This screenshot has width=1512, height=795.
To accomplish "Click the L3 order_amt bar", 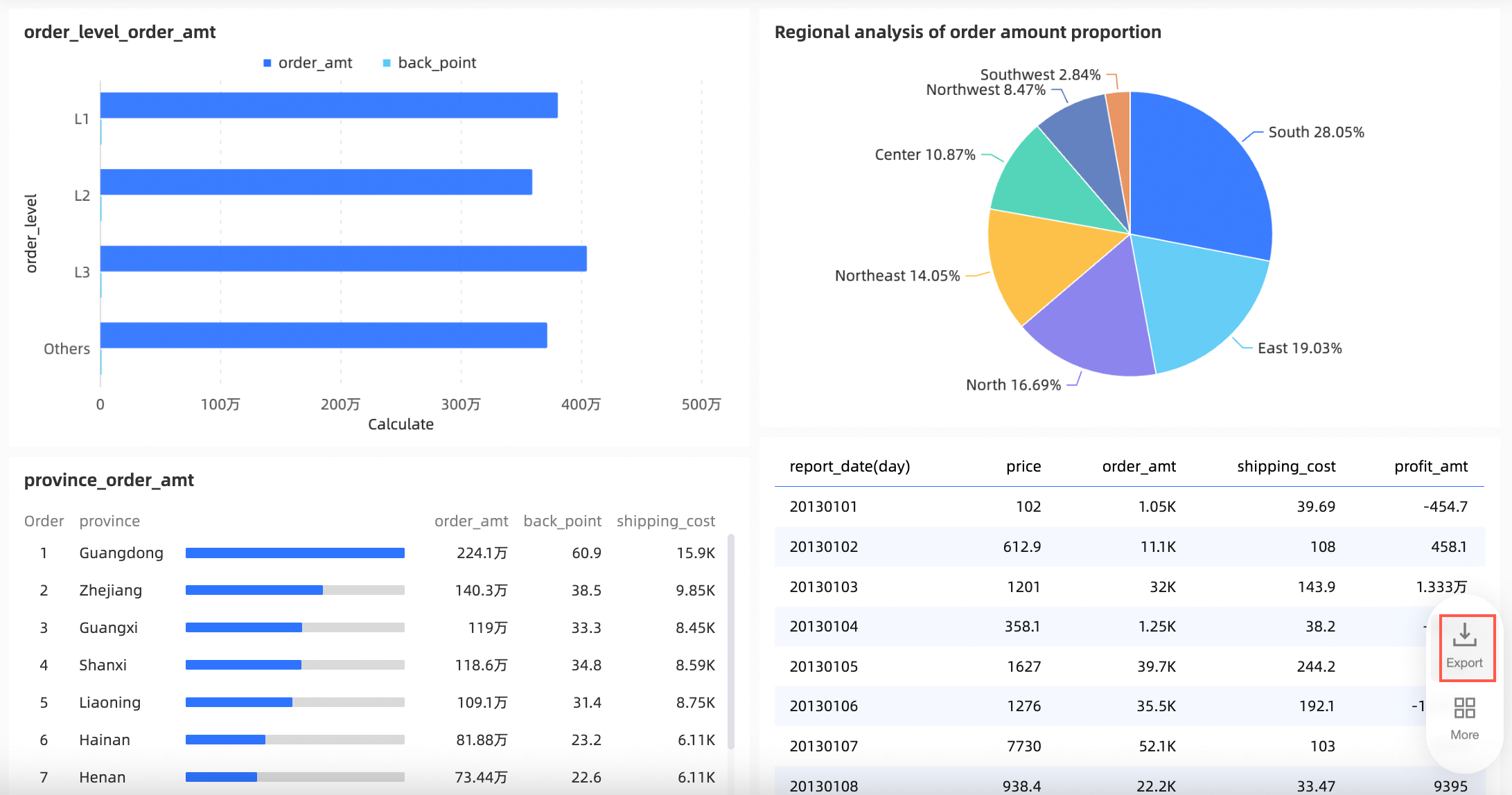I will point(344,258).
